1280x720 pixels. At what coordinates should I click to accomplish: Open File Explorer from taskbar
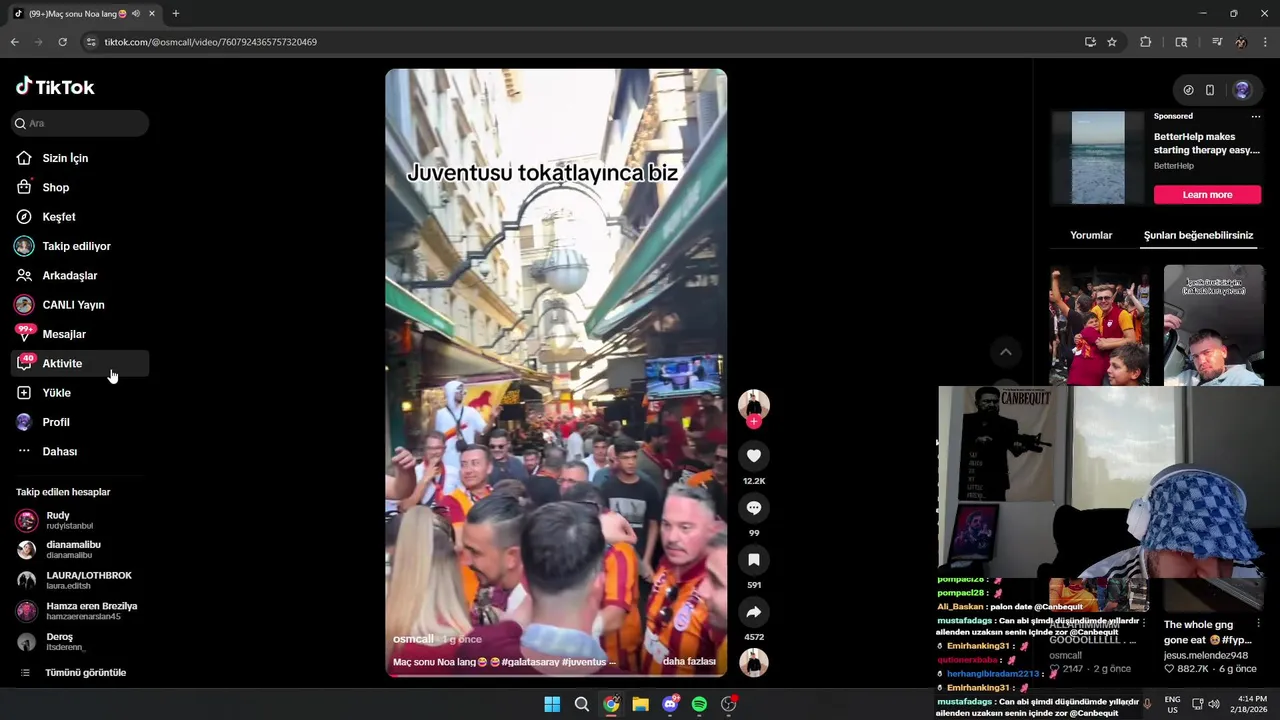coord(640,704)
